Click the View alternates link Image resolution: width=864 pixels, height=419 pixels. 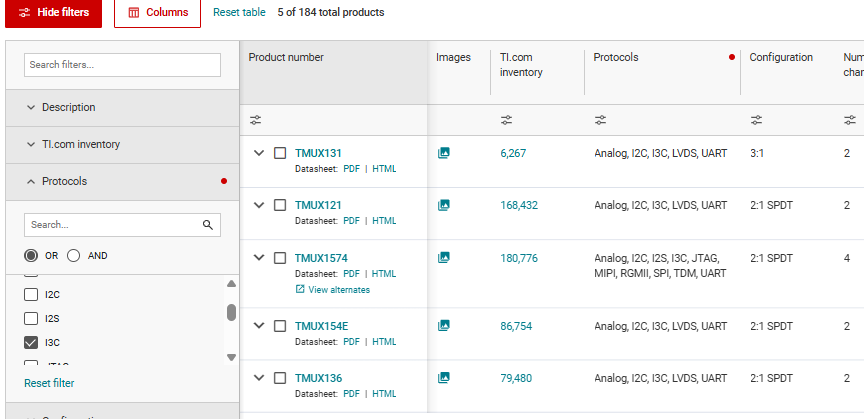click(339, 289)
